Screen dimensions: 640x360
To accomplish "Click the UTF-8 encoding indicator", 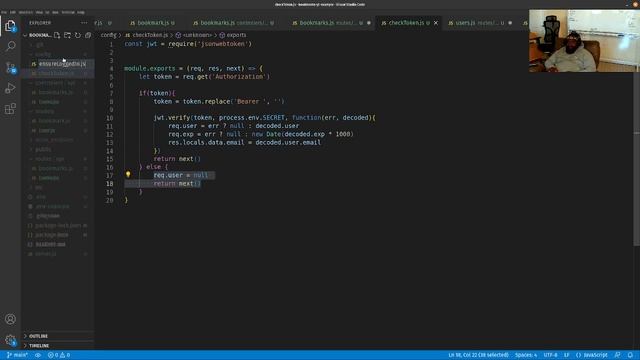I will click(x=550, y=355).
